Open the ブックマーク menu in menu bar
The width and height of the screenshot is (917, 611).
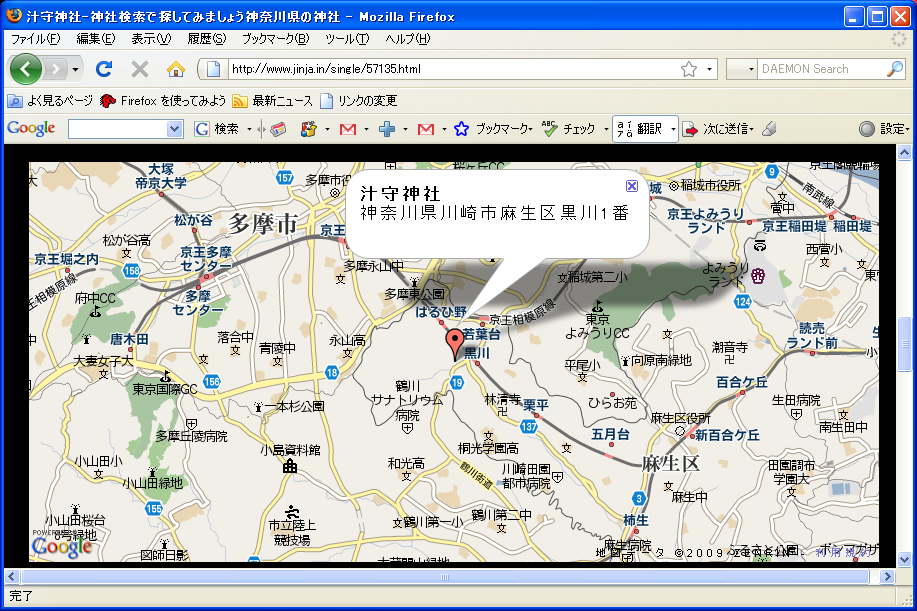[275, 39]
